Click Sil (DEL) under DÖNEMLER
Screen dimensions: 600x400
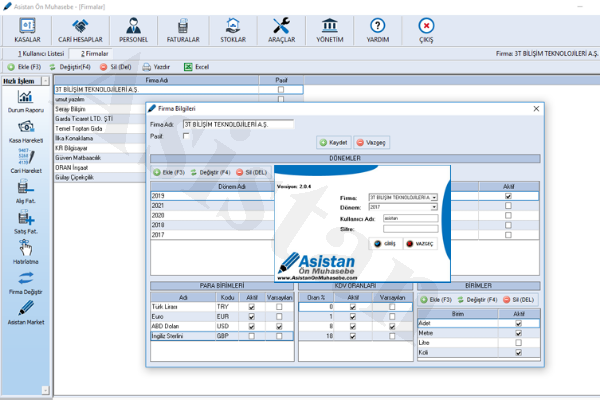click(251, 173)
